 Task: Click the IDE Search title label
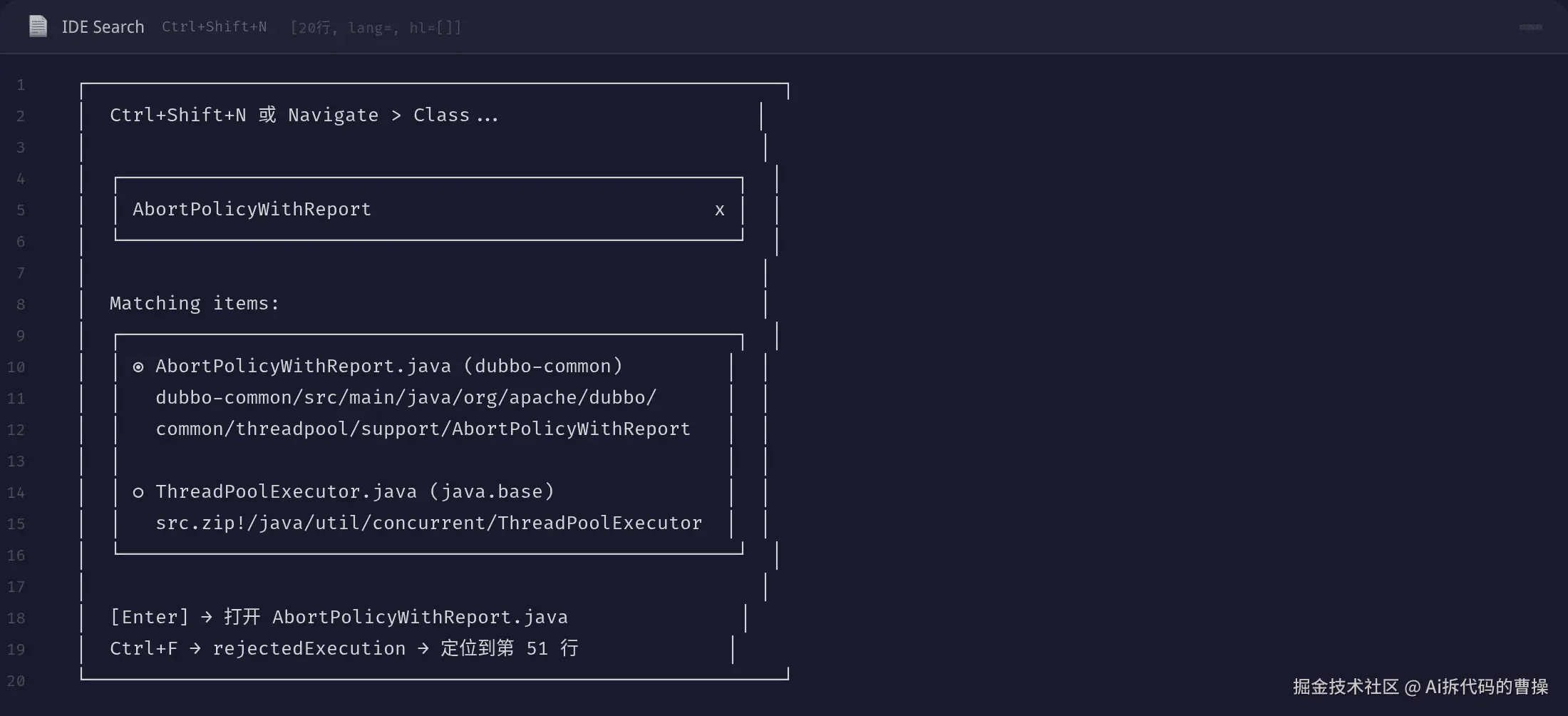point(103,27)
